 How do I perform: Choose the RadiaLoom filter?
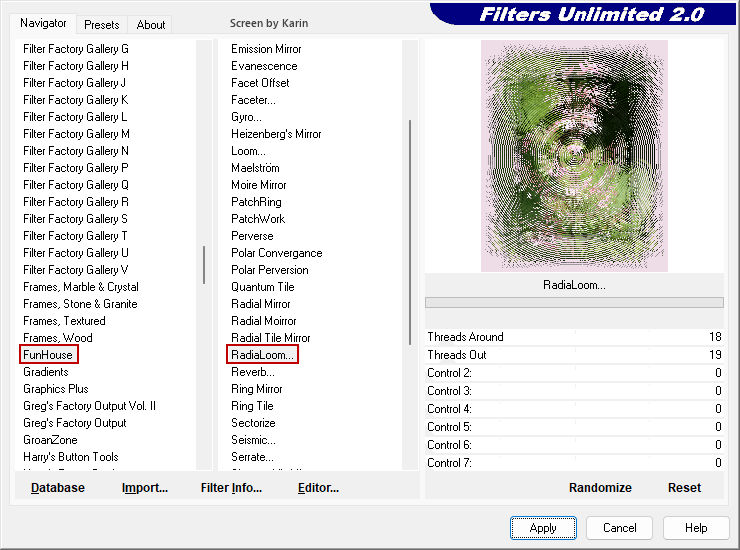(x=262, y=355)
